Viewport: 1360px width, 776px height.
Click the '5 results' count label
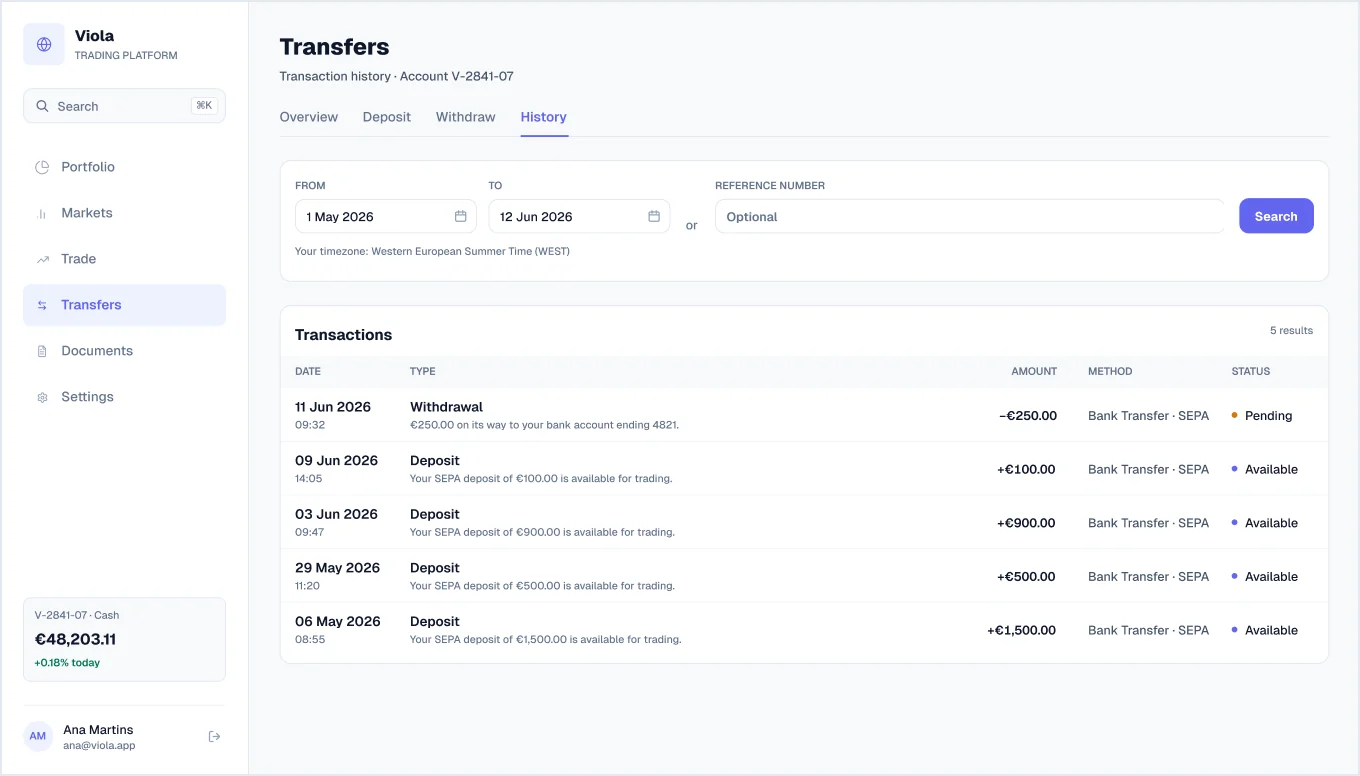coord(1291,330)
